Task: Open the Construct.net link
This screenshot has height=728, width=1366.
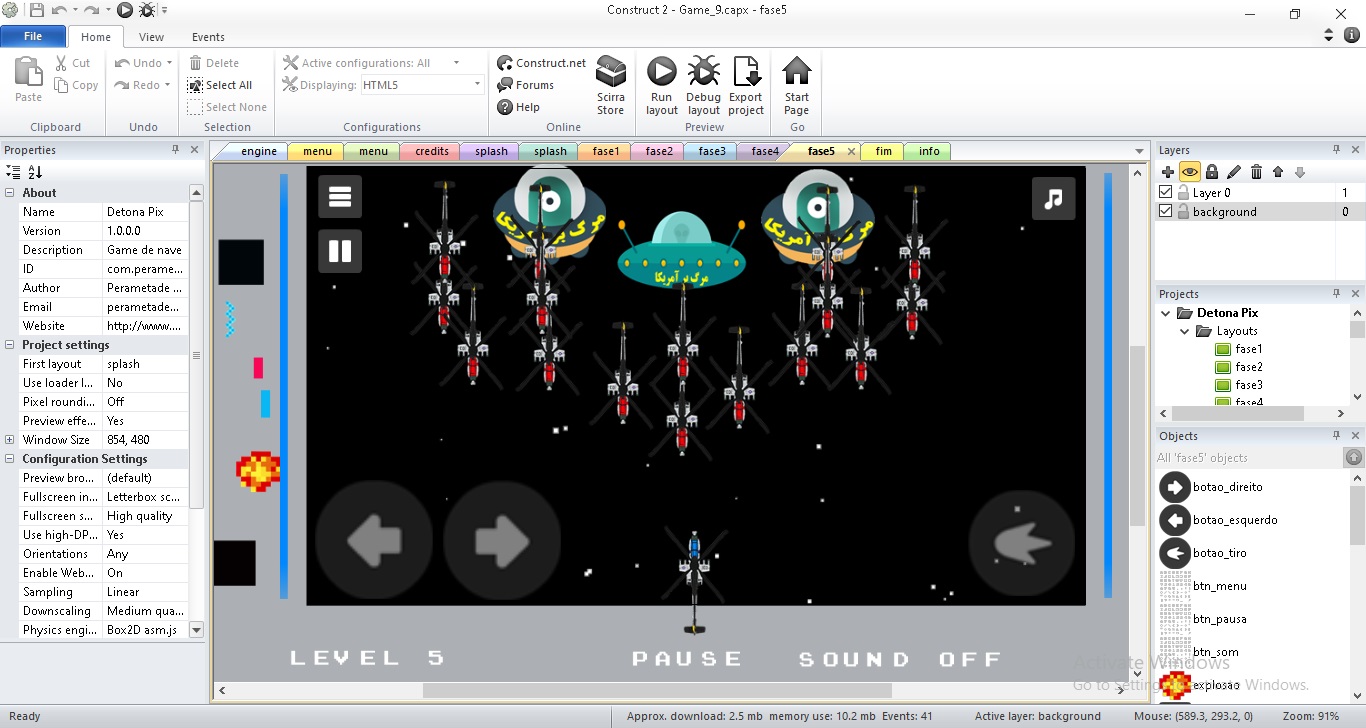Action: tap(542, 63)
